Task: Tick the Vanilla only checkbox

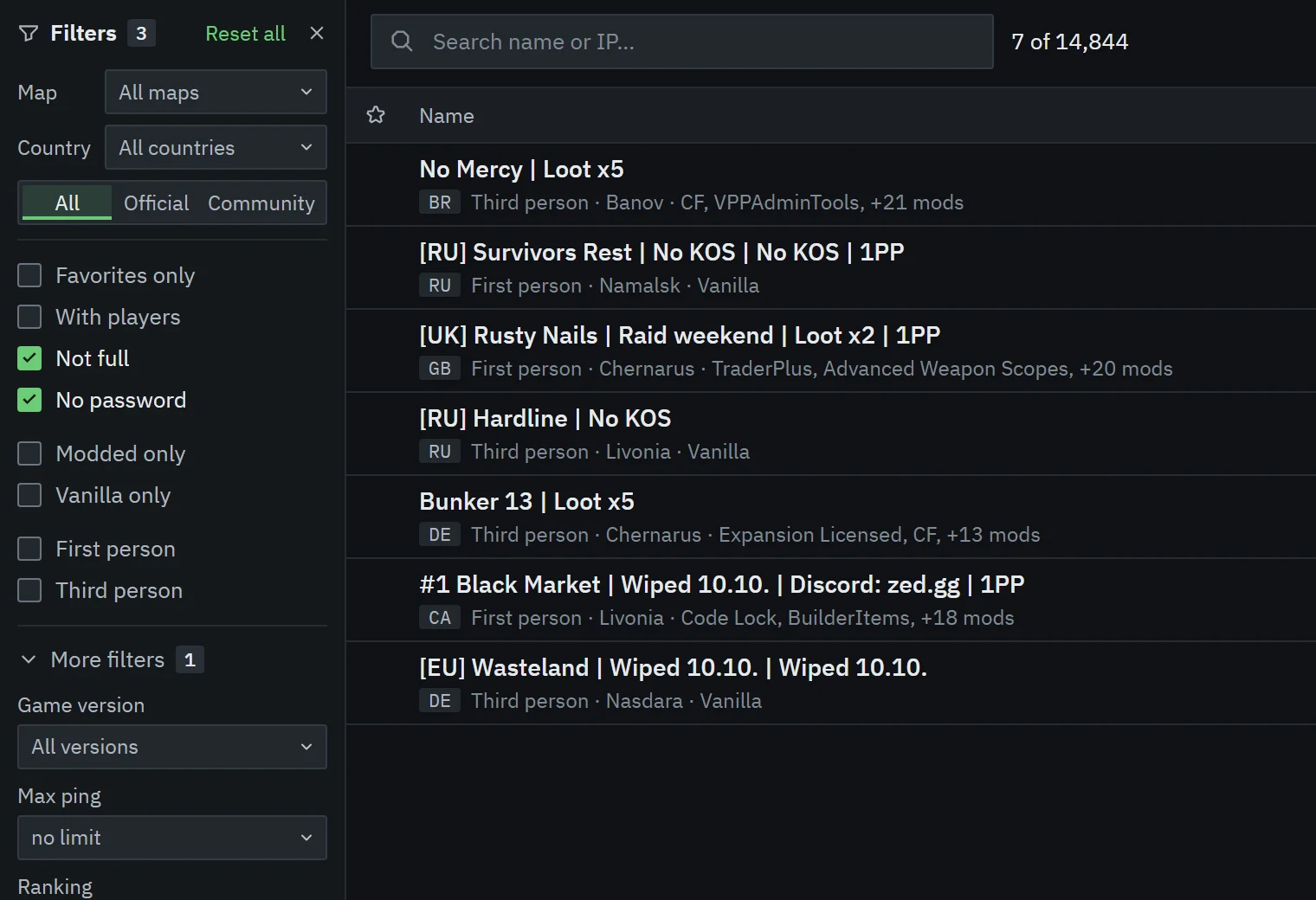Action: pyautogui.click(x=29, y=495)
